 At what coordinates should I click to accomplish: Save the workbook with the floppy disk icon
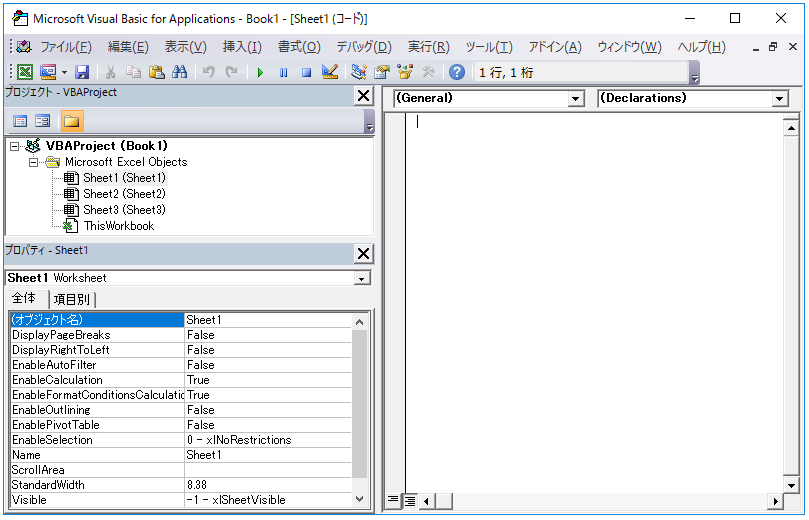coord(82,72)
